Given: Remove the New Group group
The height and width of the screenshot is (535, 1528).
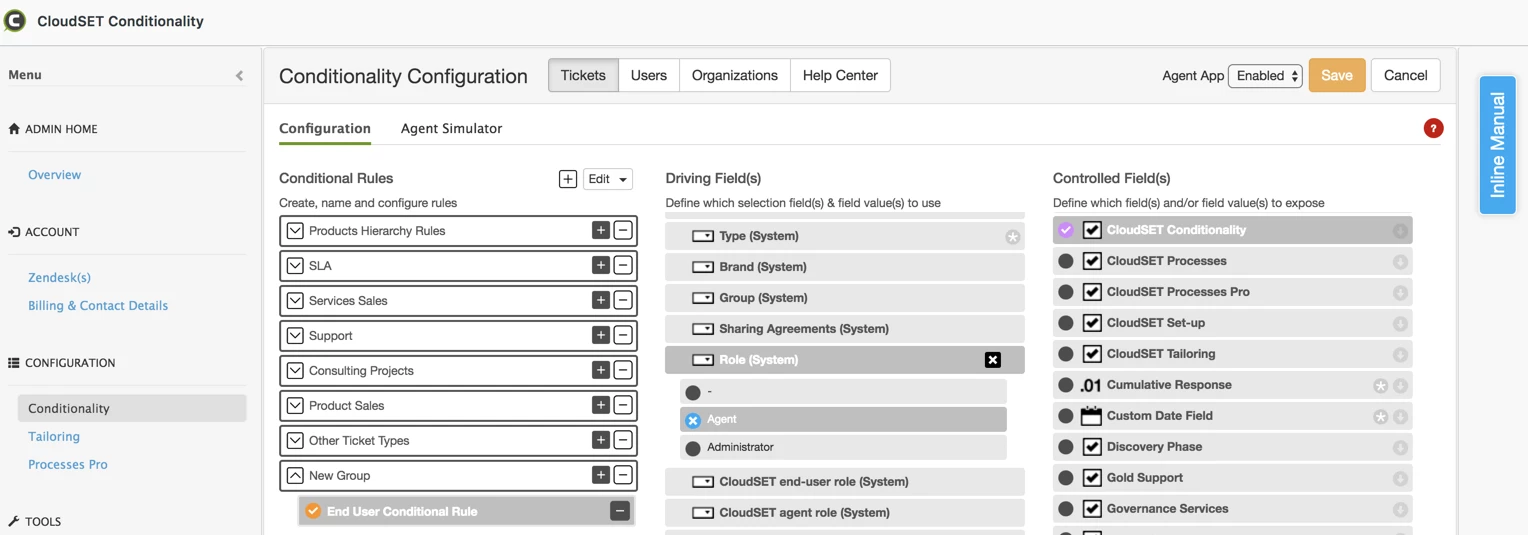Looking at the screenshot, I should (622, 476).
